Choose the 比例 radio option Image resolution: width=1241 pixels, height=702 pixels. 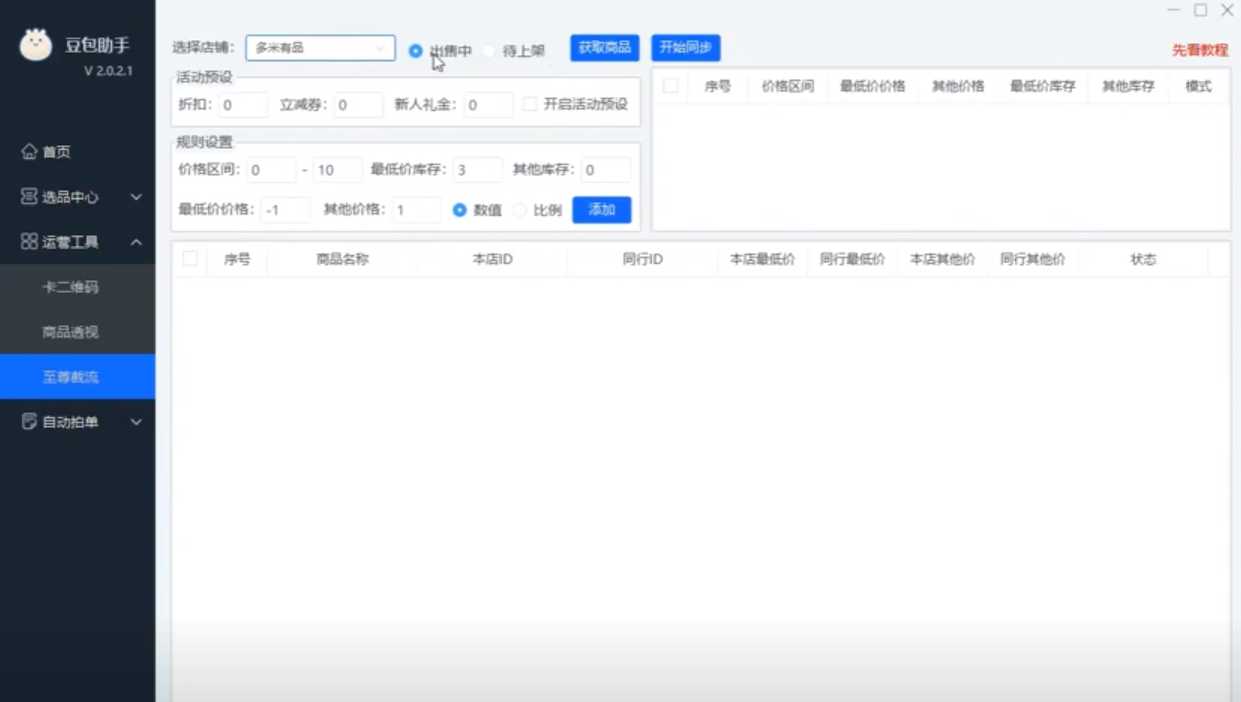coord(520,210)
